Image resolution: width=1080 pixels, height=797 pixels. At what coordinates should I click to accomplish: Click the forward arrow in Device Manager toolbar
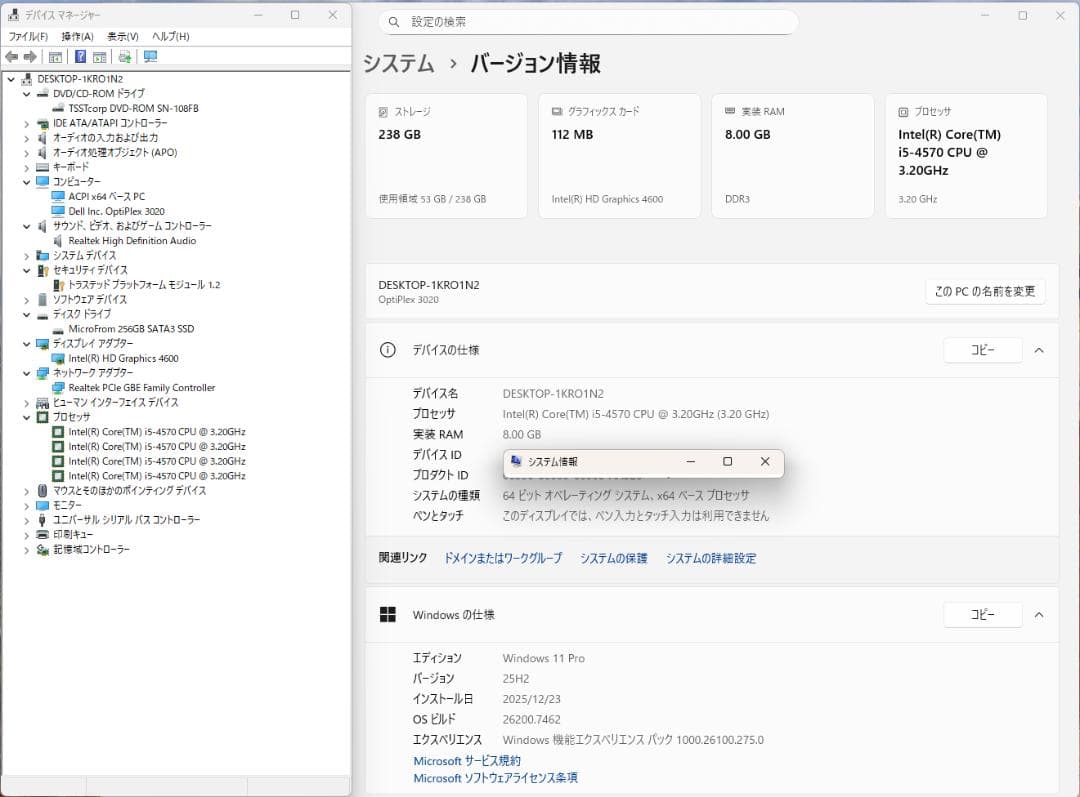[31, 57]
